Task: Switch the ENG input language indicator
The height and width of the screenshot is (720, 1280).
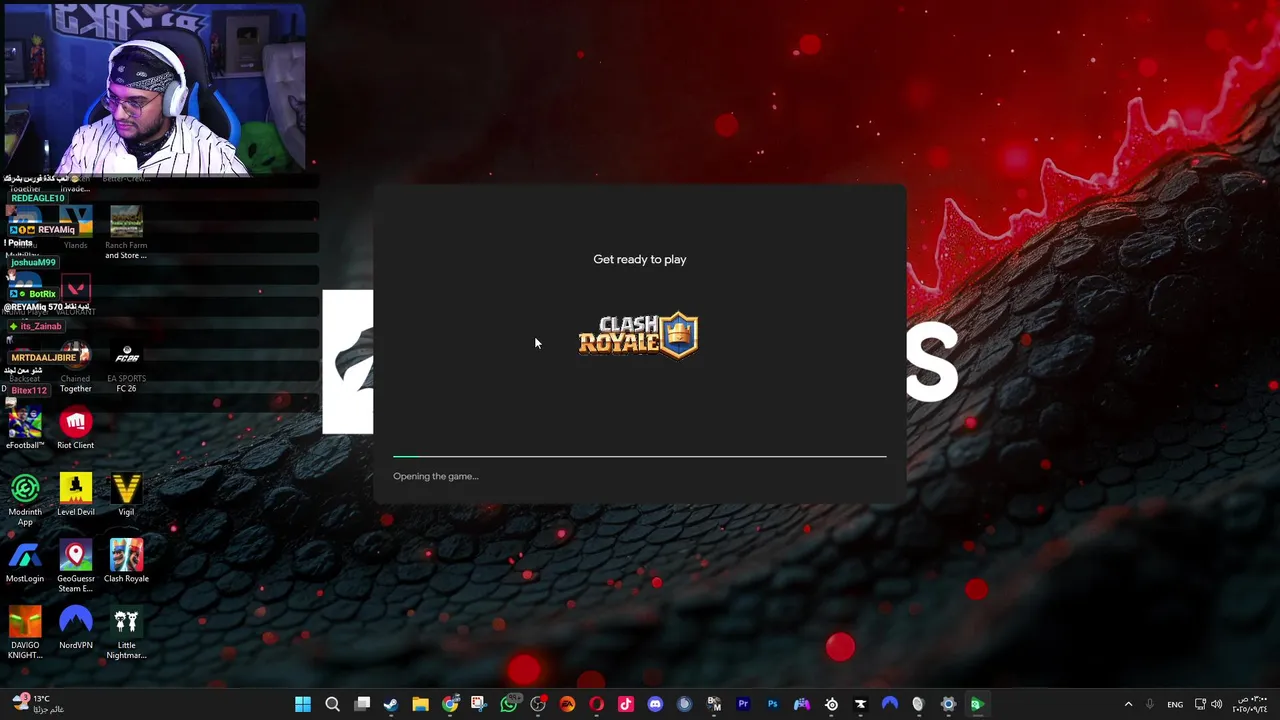Action: [x=1175, y=704]
